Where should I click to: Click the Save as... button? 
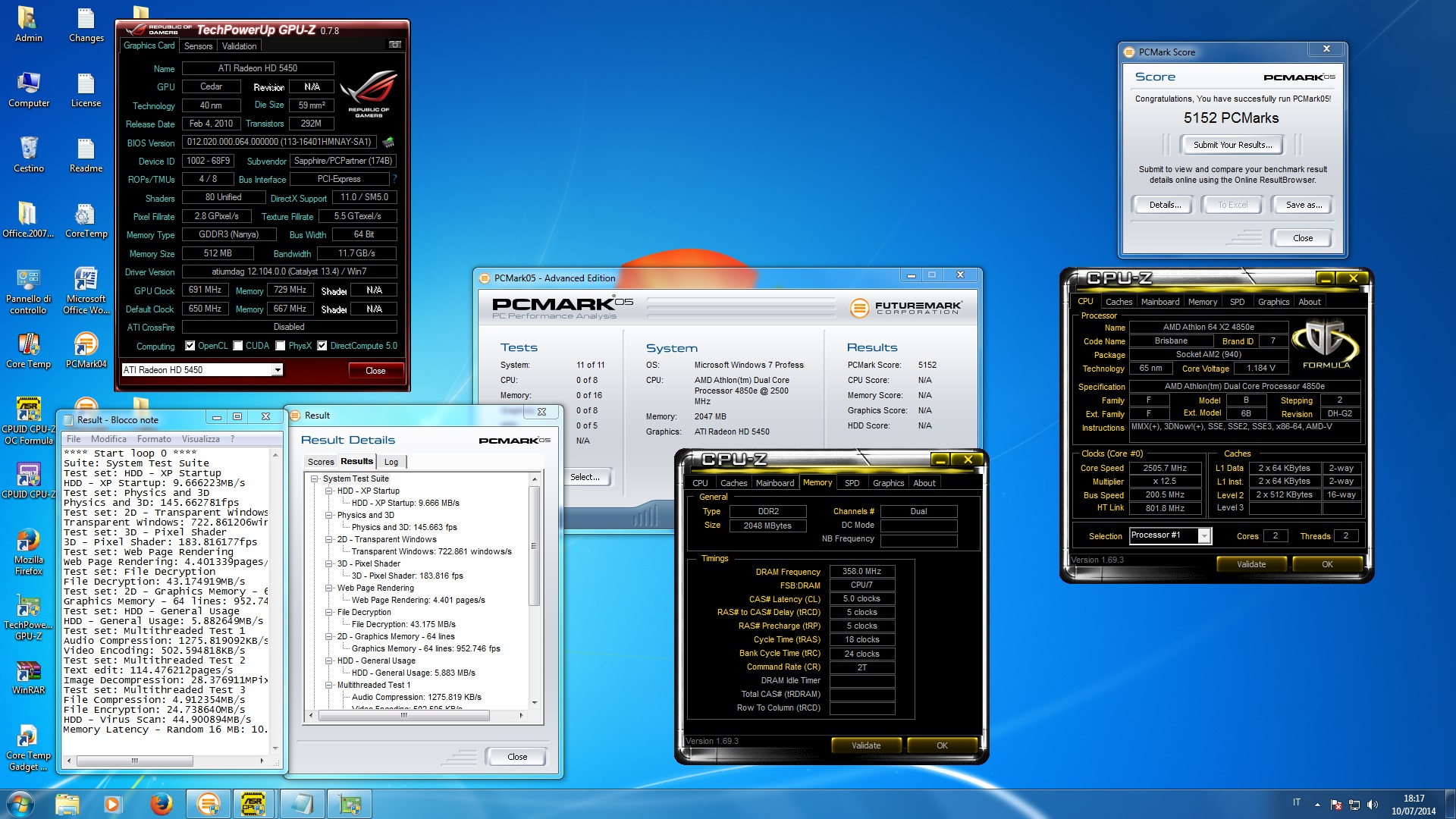(x=1304, y=205)
